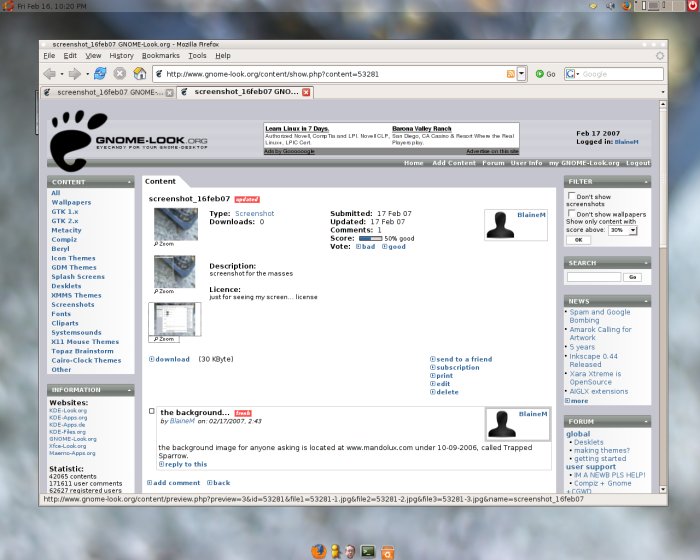This screenshot has height=560, width=700.
Task: Open Icon Themes category link
Action: point(73,258)
